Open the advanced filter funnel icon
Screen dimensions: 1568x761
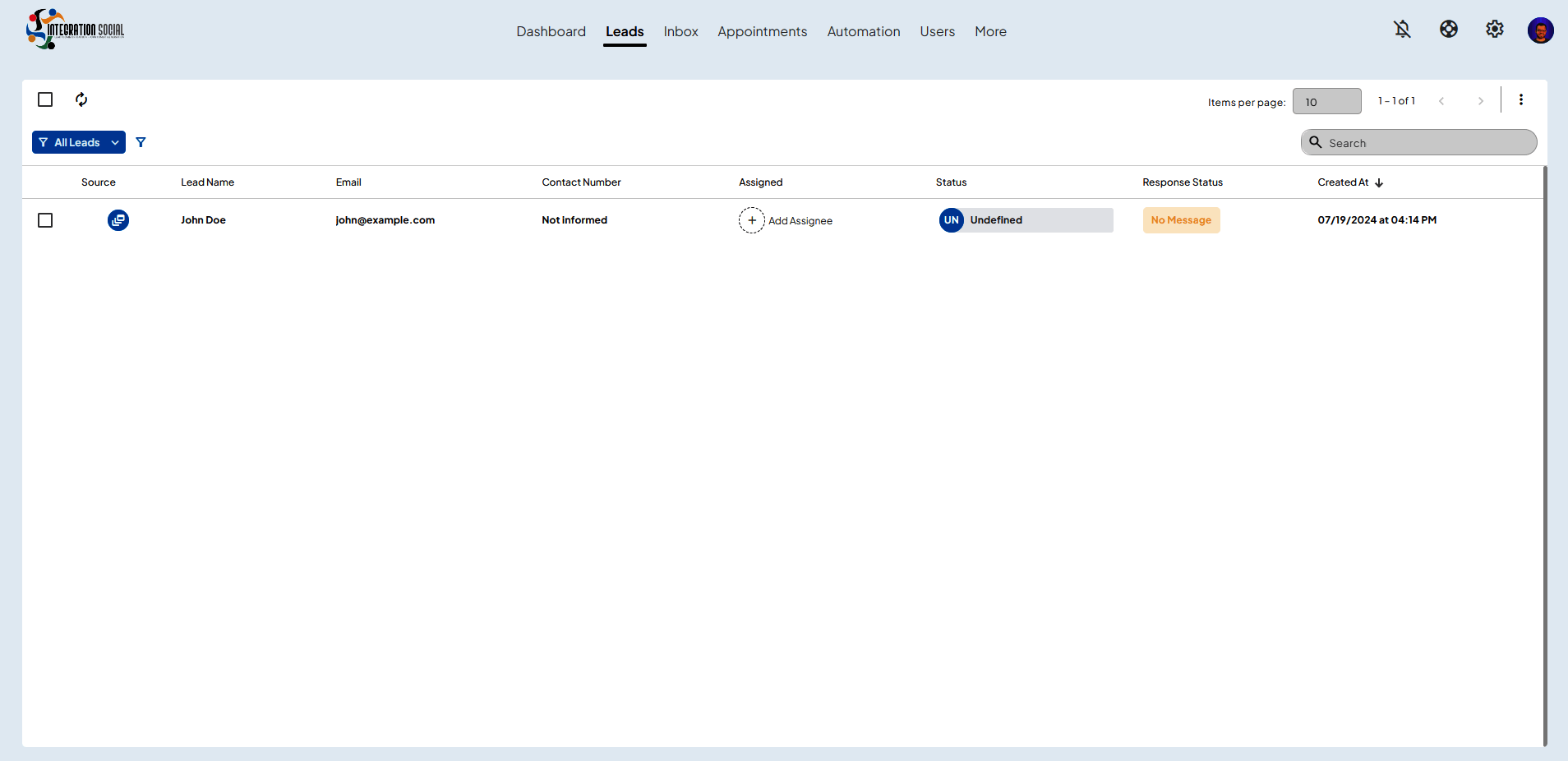[141, 142]
